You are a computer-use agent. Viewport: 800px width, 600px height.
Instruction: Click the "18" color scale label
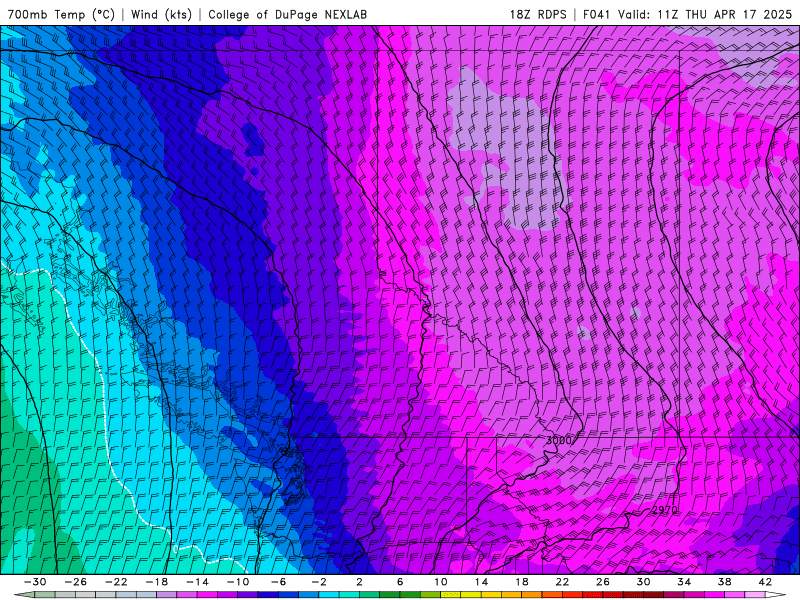[x=522, y=582]
